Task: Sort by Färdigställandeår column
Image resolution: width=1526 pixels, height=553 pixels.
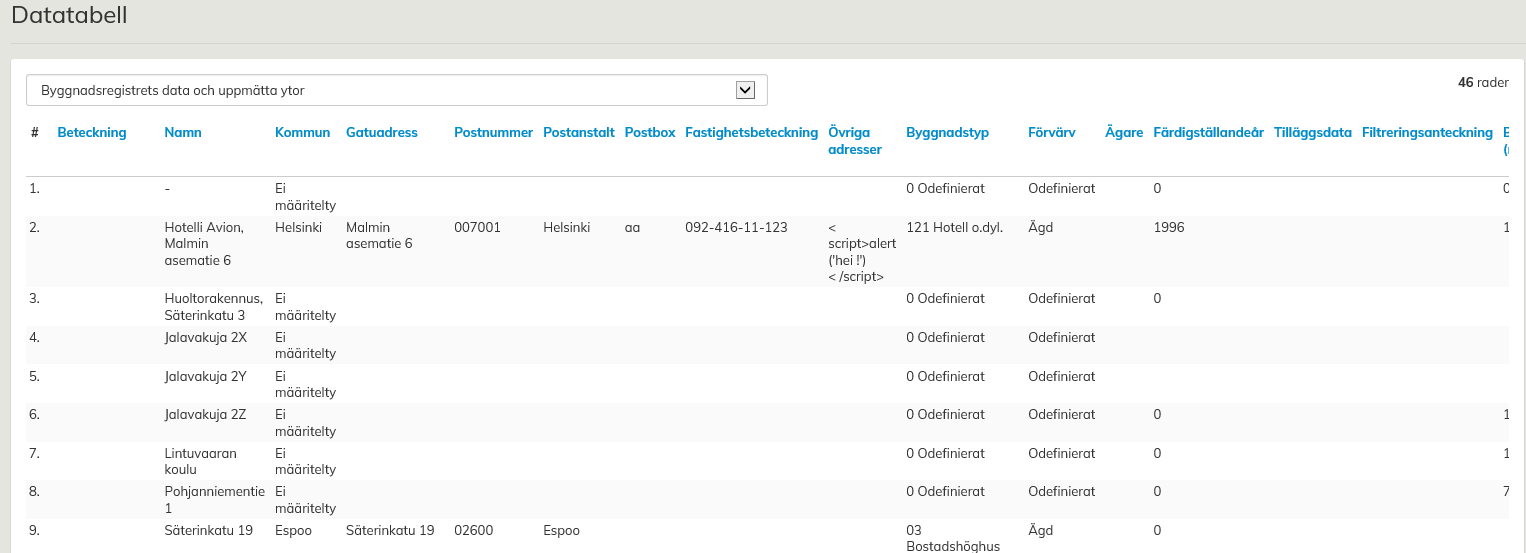Action: click(x=1208, y=133)
